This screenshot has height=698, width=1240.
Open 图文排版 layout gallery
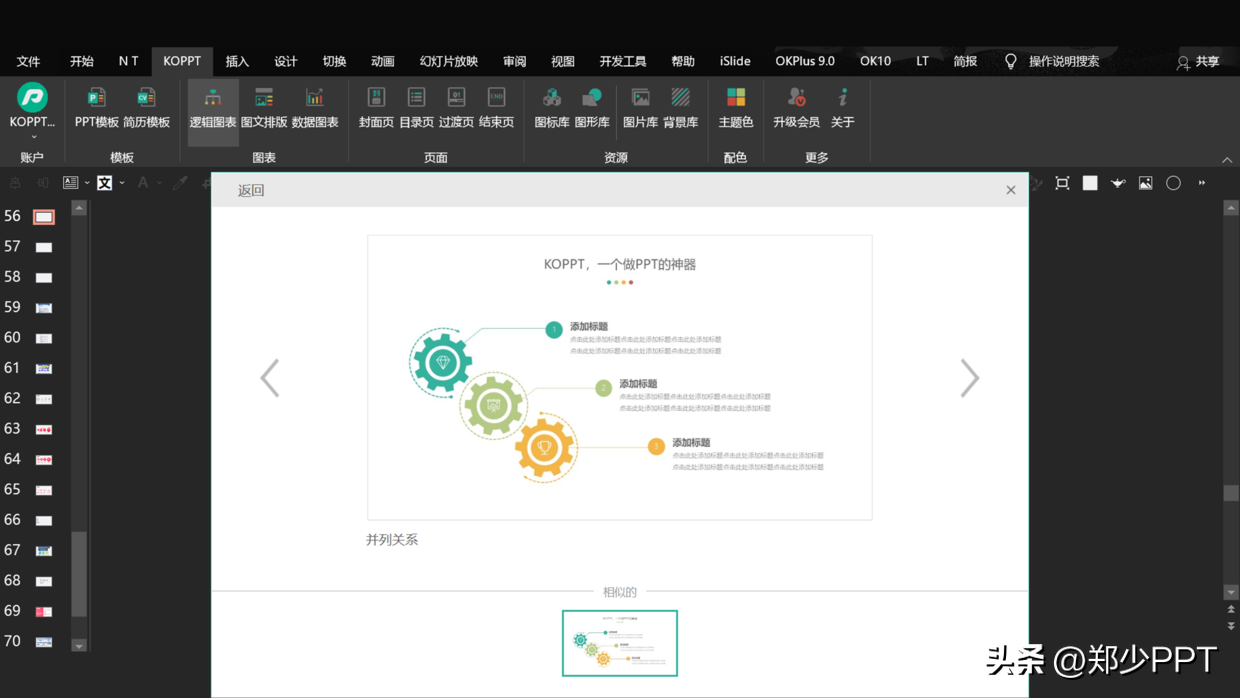pos(264,107)
